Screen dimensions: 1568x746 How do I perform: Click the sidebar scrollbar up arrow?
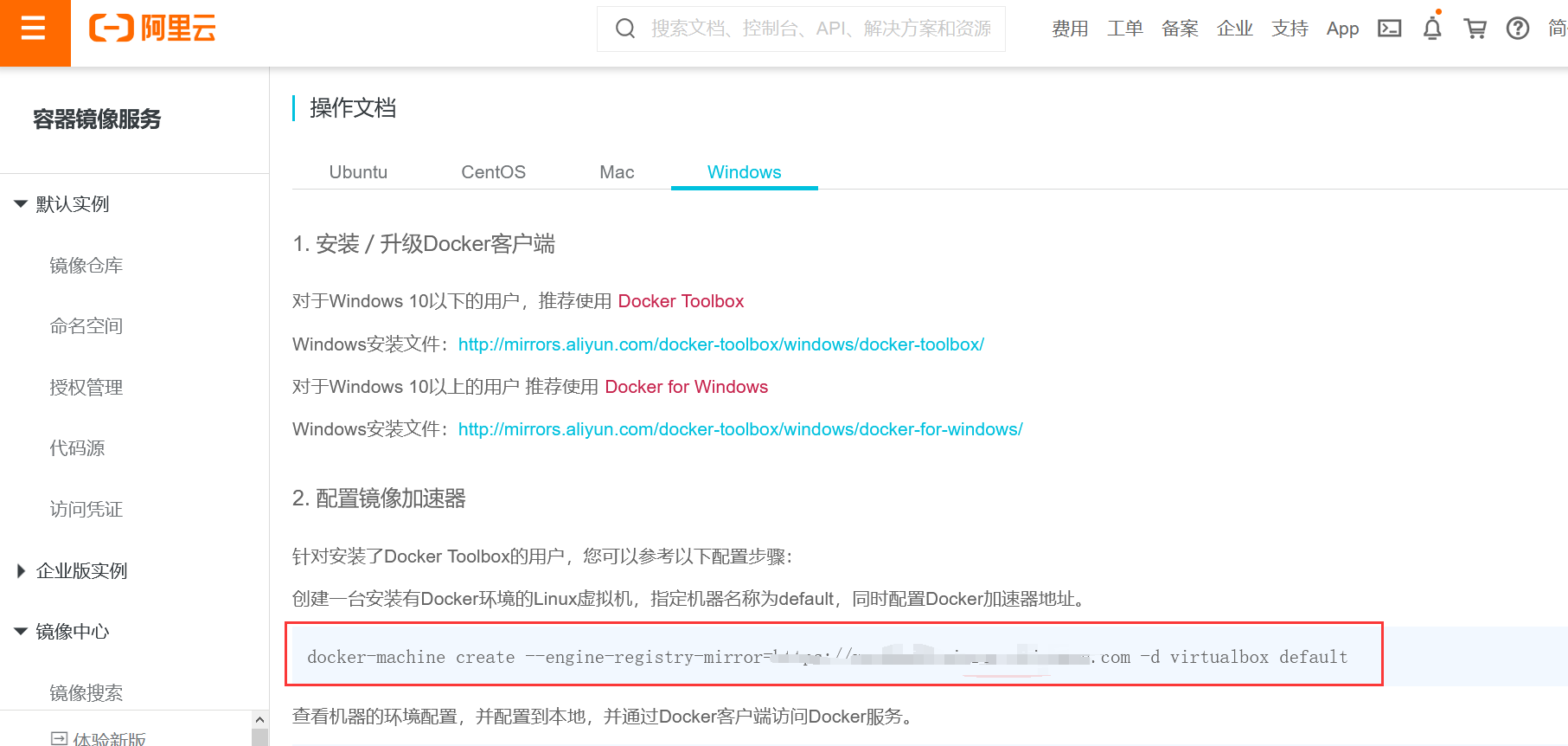(259, 719)
